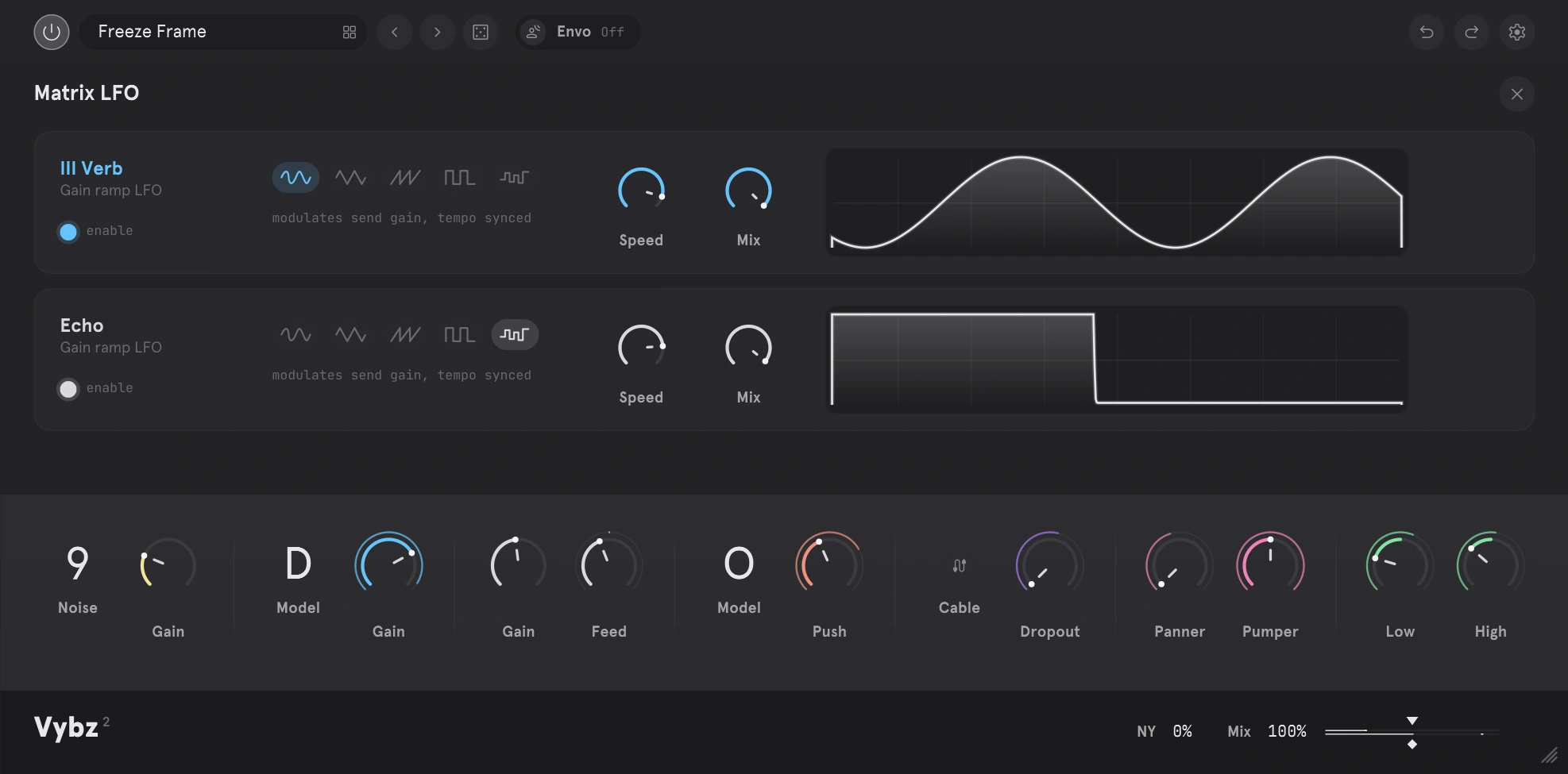Screen dimensions: 1568x774
Task: Toggle the plugin power button
Action: (52, 32)
